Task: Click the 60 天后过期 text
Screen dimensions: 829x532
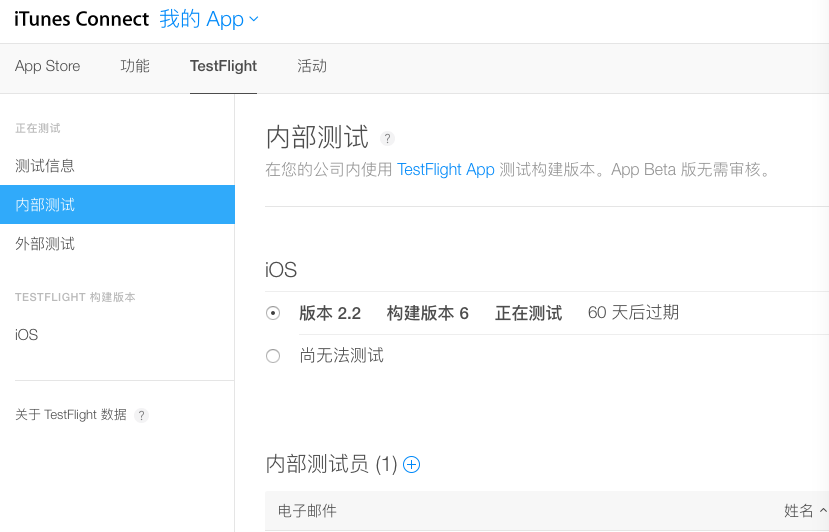Action: (633, 313)
